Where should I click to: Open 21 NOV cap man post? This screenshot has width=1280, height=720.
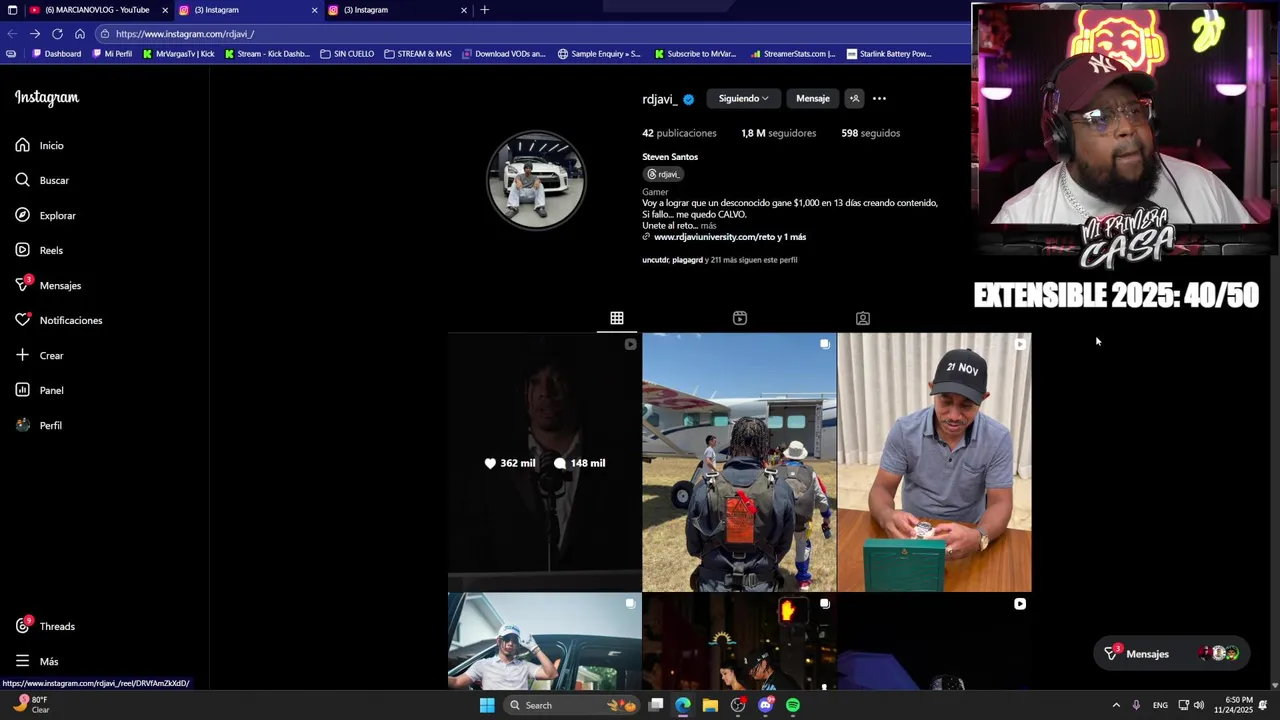click(x=934, y=462)
